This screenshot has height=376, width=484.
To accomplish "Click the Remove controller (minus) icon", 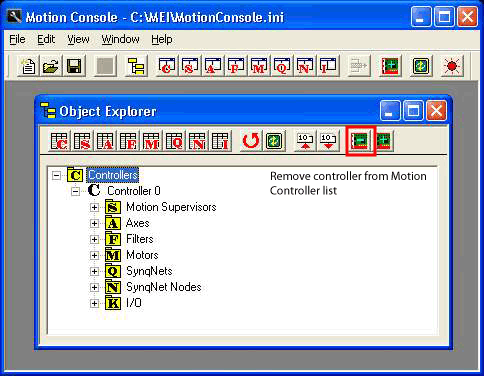I will [361, 141].
